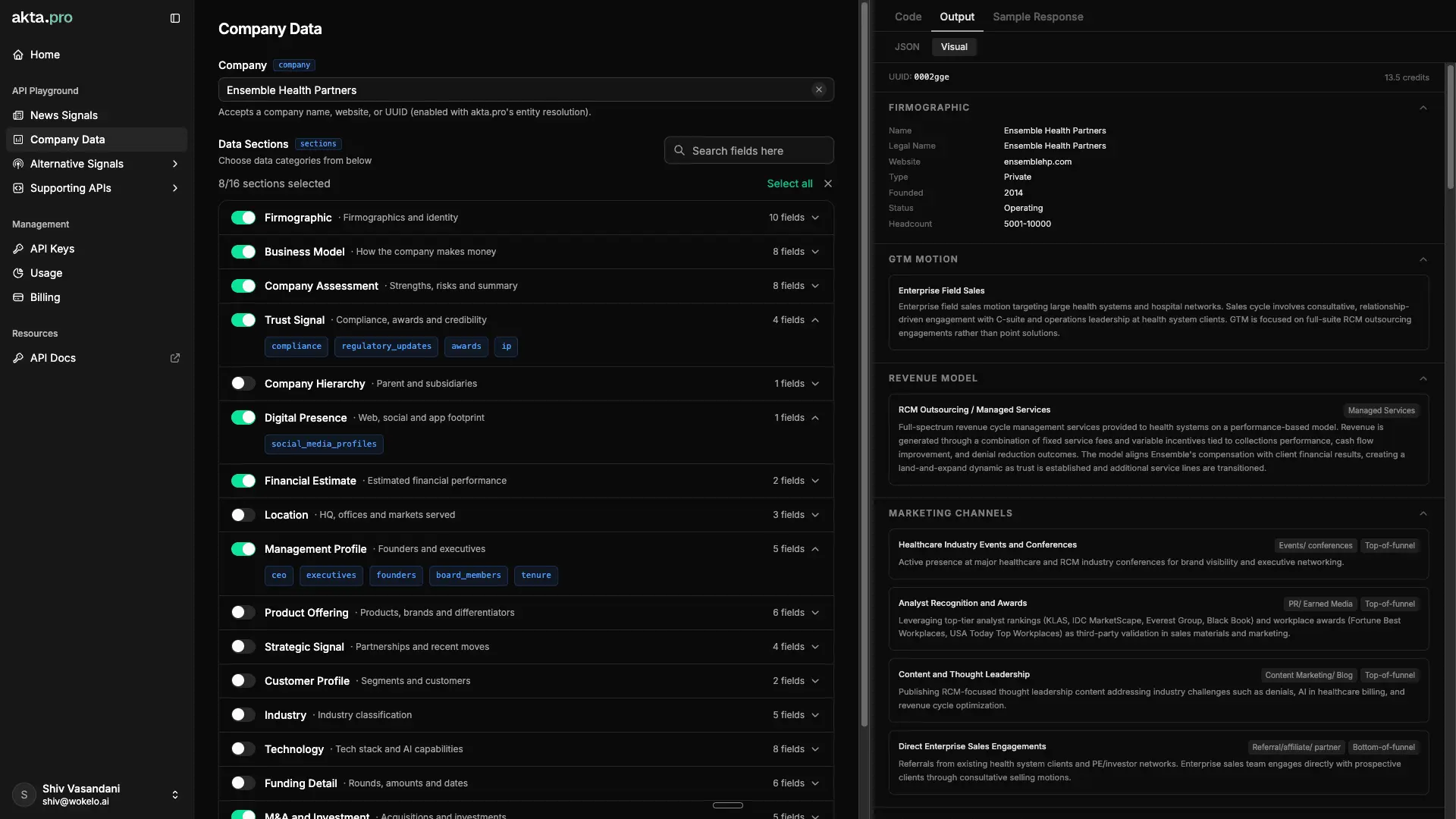
Task: Switch off Financial Estimate toggle
Action: 243,481
